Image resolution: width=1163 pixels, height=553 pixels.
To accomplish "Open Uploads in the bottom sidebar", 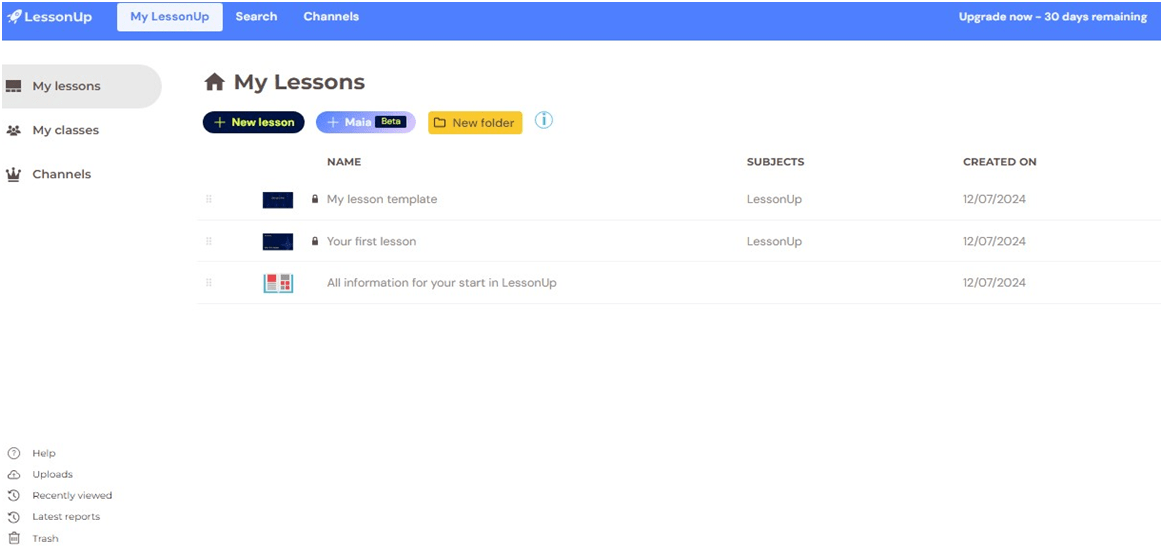I will pyautogui.click(x=53, y=474).
